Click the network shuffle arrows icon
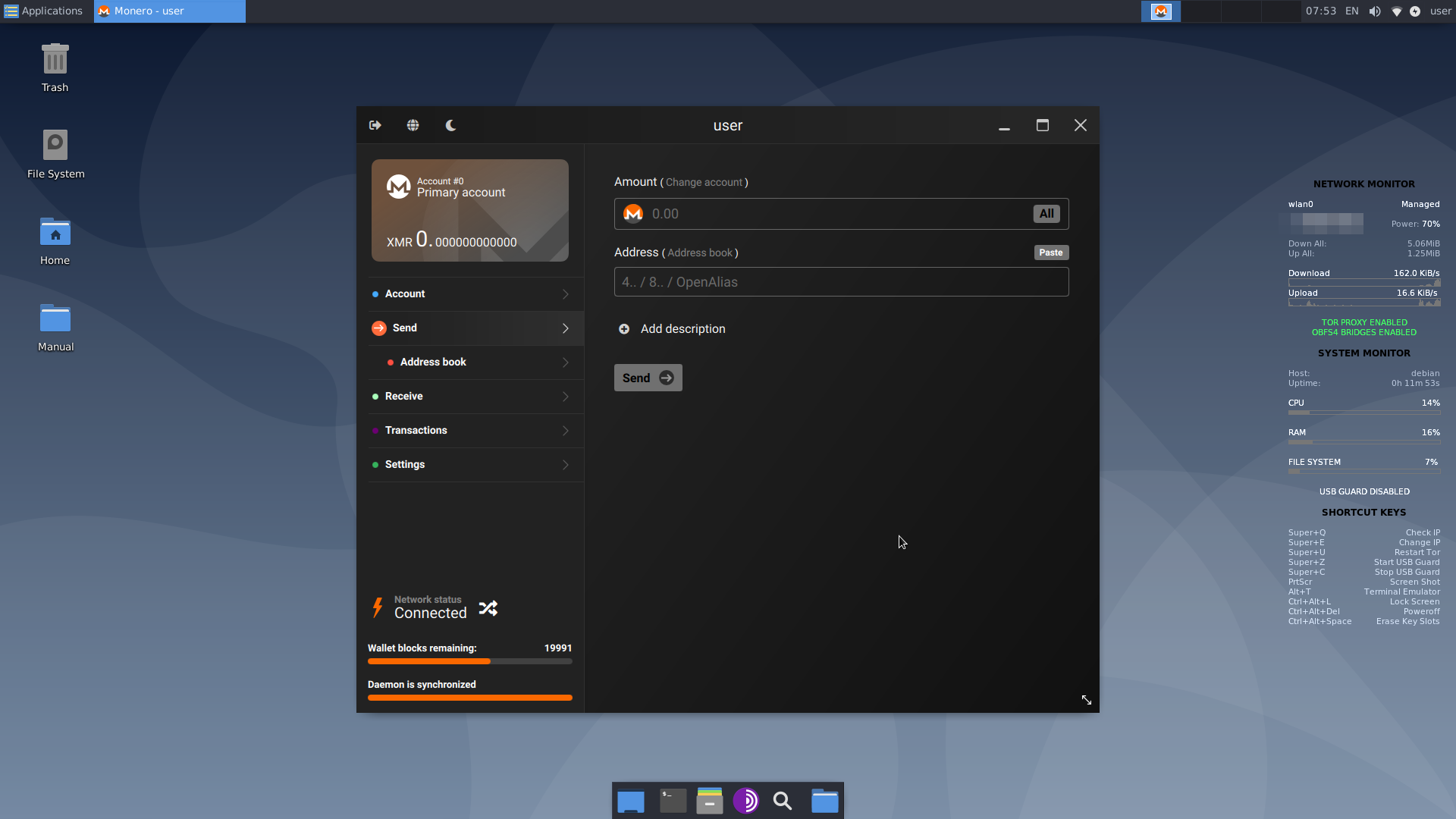Image resolution: width=1456 pixels, height=819 pixels. [x=488, y=608]
